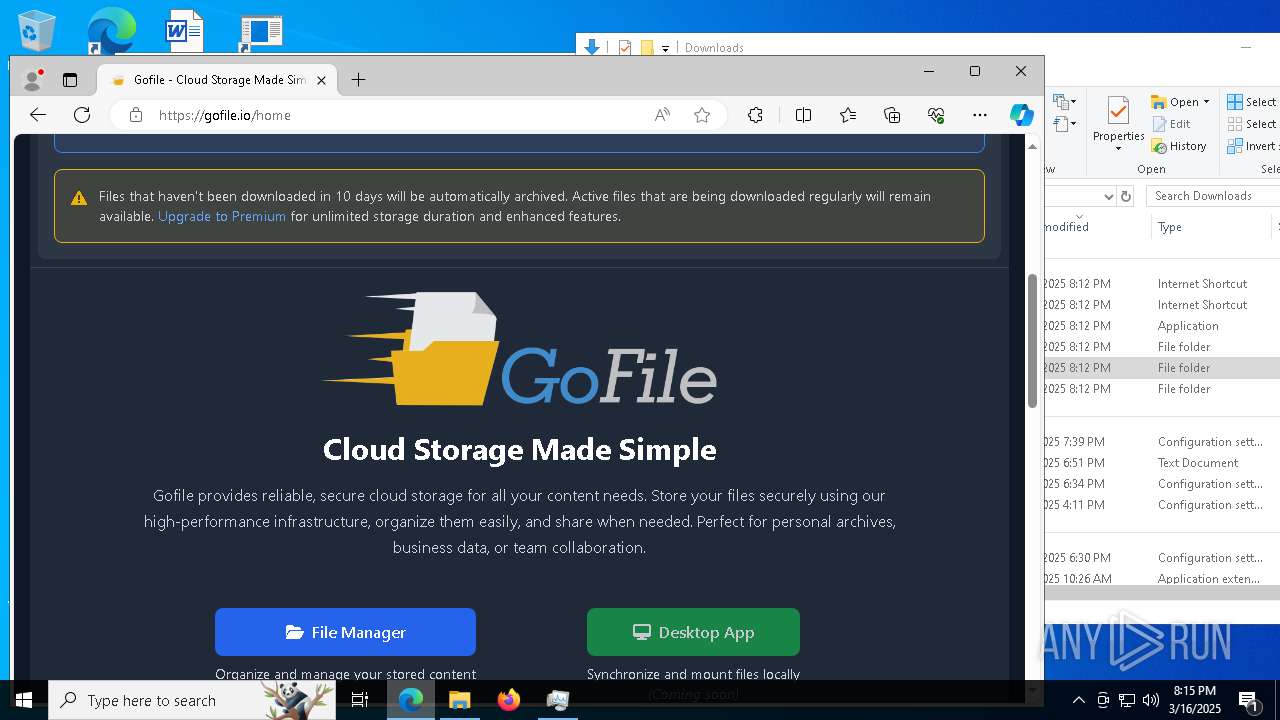Click Explorer quick access New folder icon
The width and height of the screenshot is (1280, 720).
click(x=647, y=47)
